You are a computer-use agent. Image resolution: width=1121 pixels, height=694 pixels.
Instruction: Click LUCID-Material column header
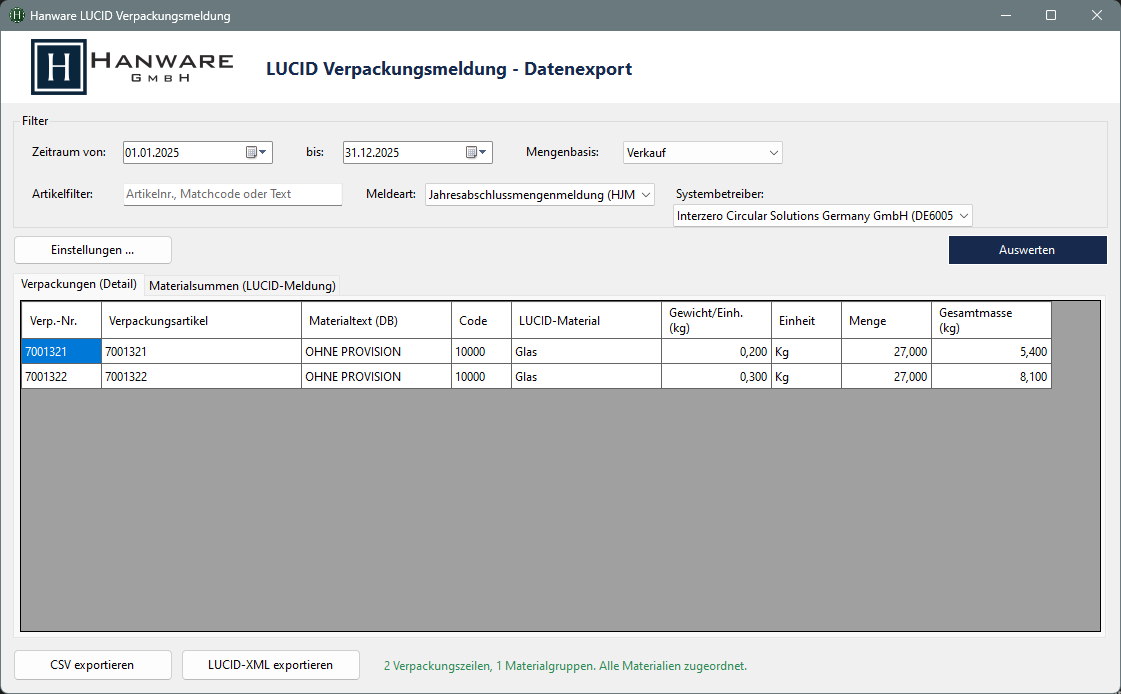(587, 320)
